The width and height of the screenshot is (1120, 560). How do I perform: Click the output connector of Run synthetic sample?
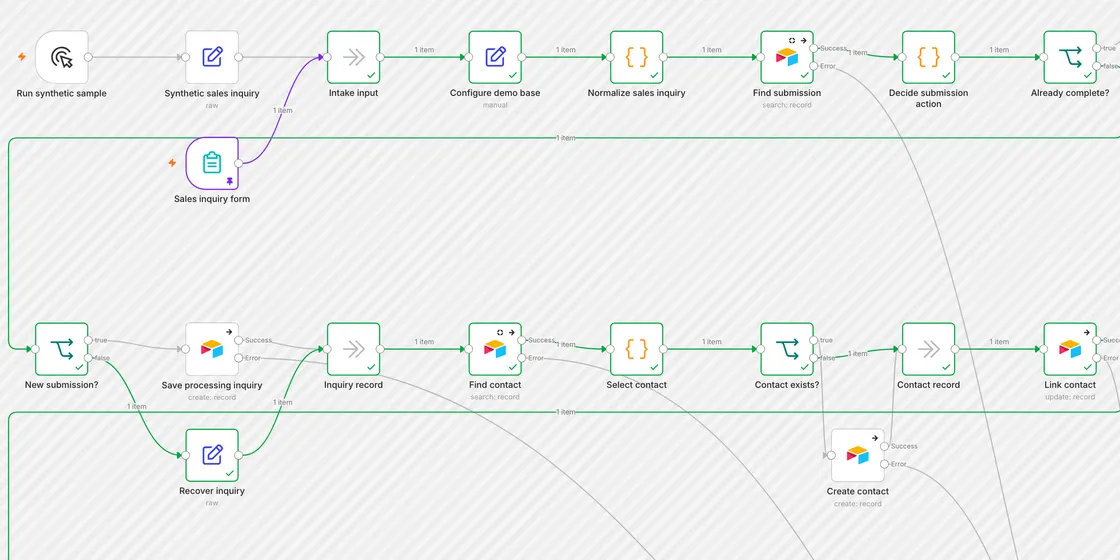pos(89,57)
